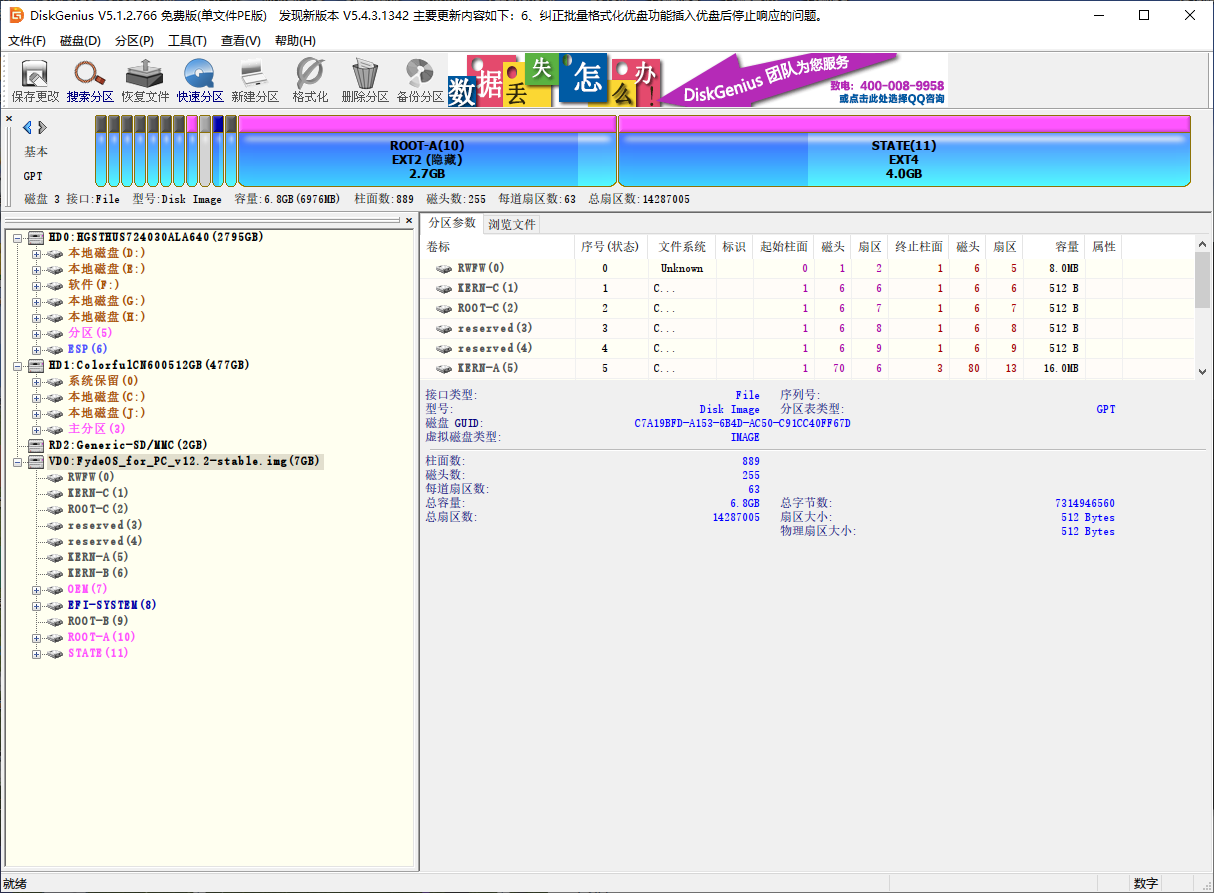
Task: Open the 帮助(H) menu
Action: coord(295,41)
